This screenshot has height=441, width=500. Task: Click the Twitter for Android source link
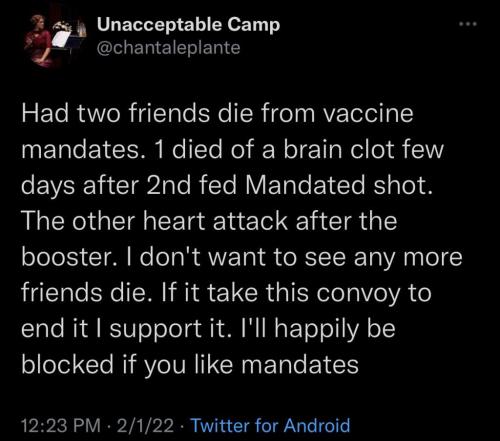(x=270, y=426)
